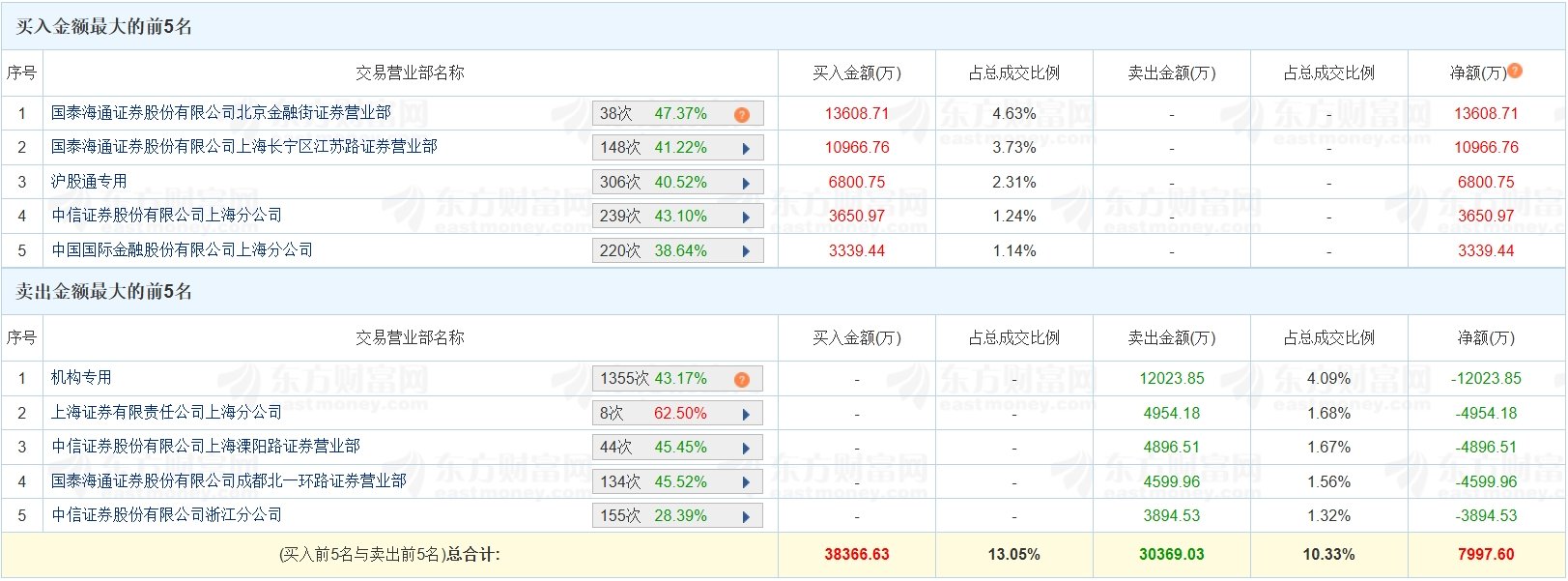Click the 38次 47.37% stats box

(x=678, y=114)
